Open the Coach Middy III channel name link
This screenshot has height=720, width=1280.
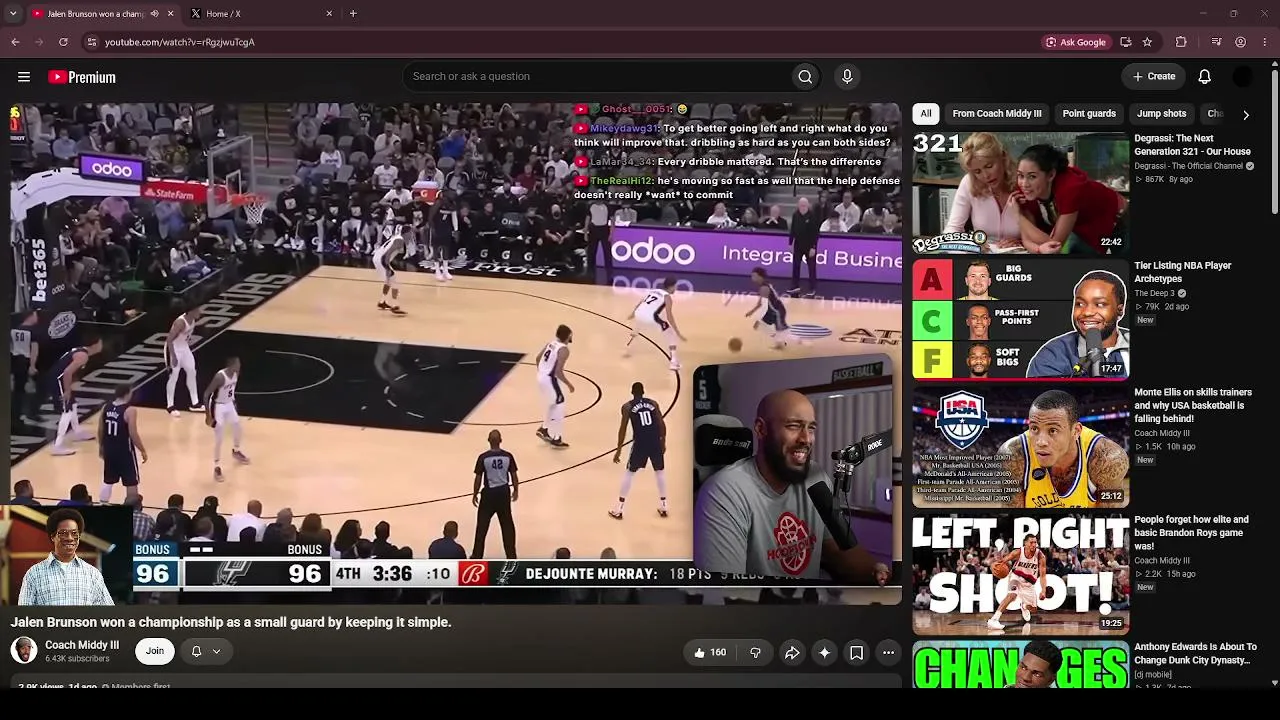(82, 645)
